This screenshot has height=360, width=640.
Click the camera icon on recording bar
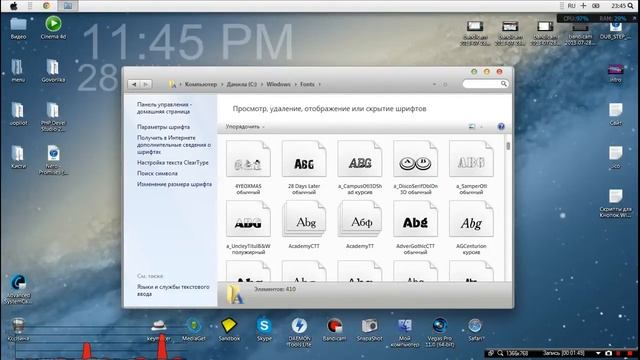click(609, 353)
